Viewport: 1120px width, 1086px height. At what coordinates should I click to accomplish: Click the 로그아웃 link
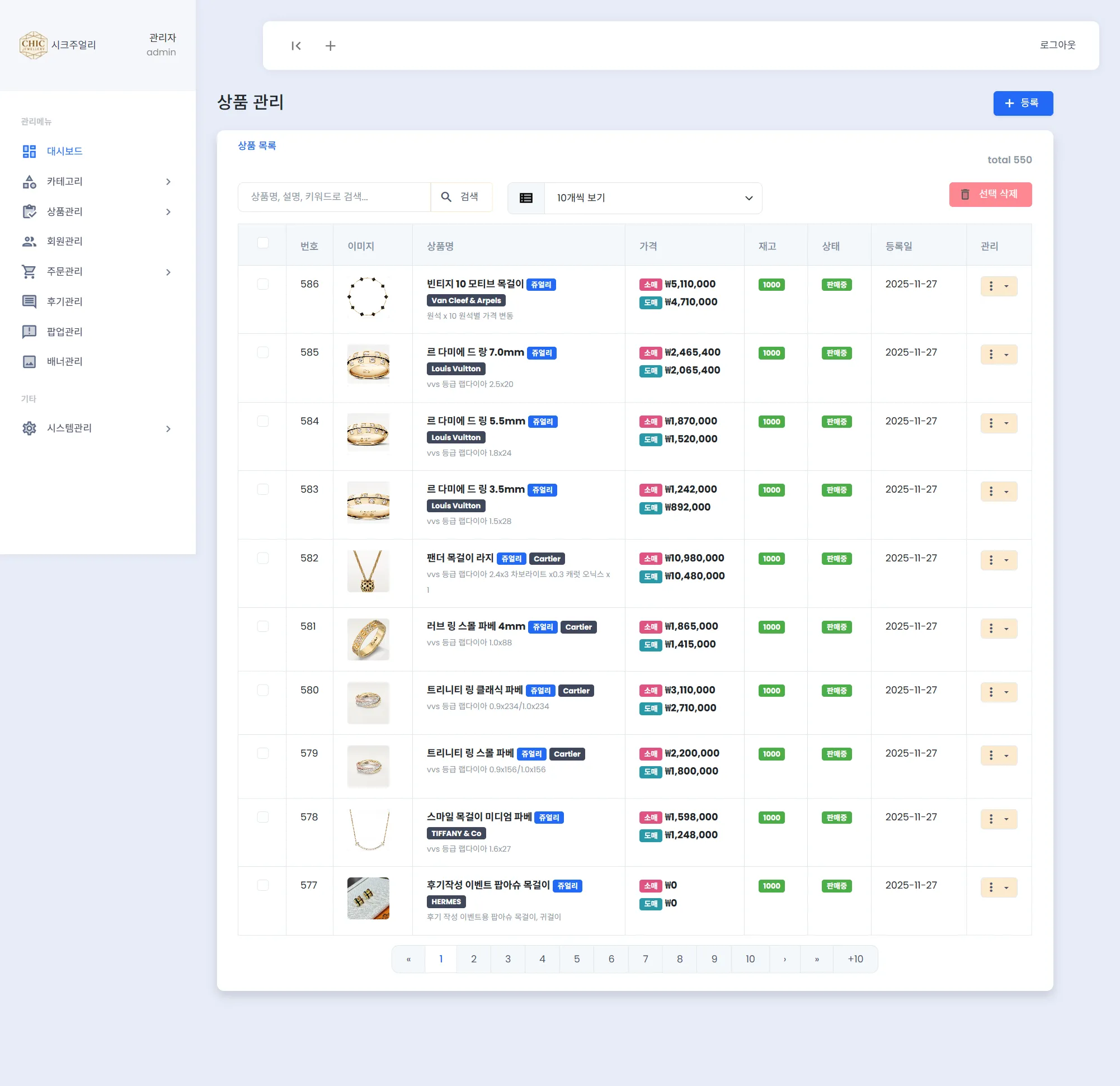1057,45
